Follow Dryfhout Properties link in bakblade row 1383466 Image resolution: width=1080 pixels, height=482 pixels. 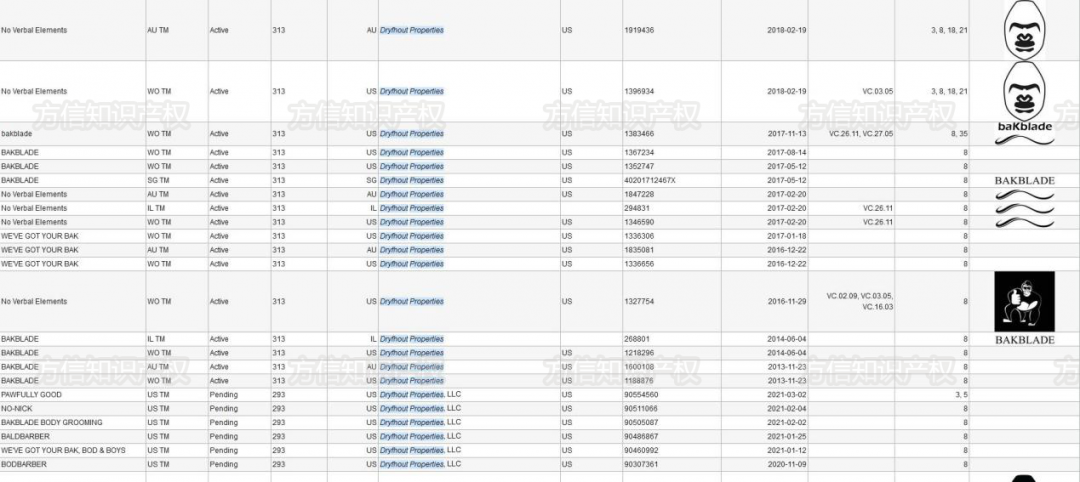coord(412,134)
